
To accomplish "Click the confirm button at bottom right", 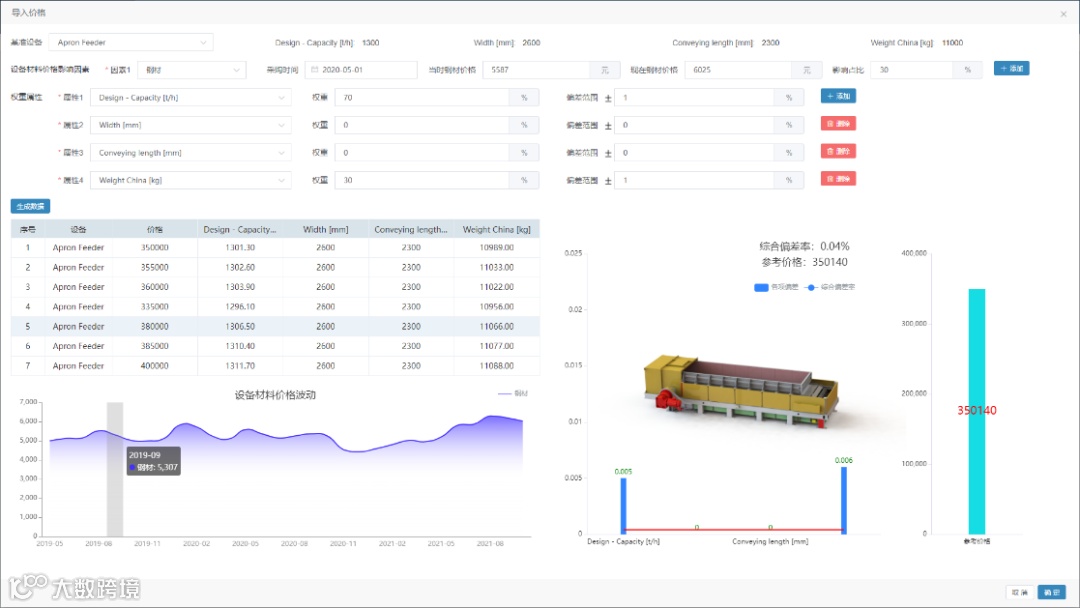I will (1052, 592).
